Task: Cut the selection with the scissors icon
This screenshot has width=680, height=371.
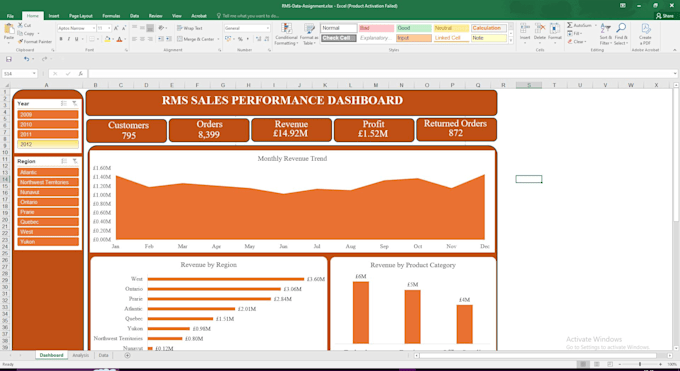Action: [x=20, y=25]
